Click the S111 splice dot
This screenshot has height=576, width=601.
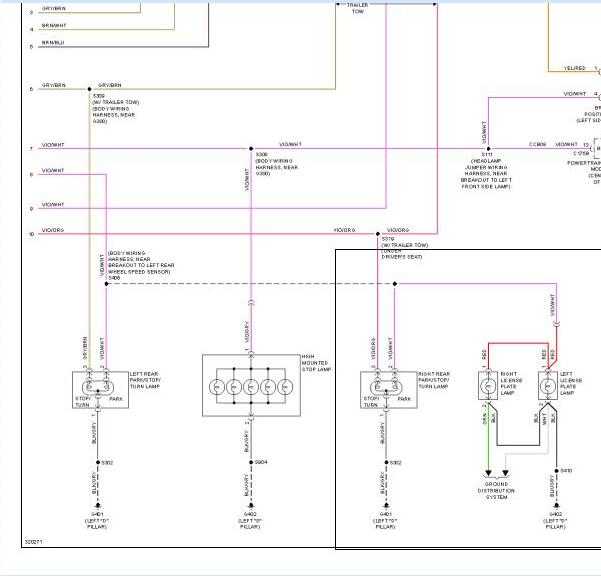tap(488, 149)
